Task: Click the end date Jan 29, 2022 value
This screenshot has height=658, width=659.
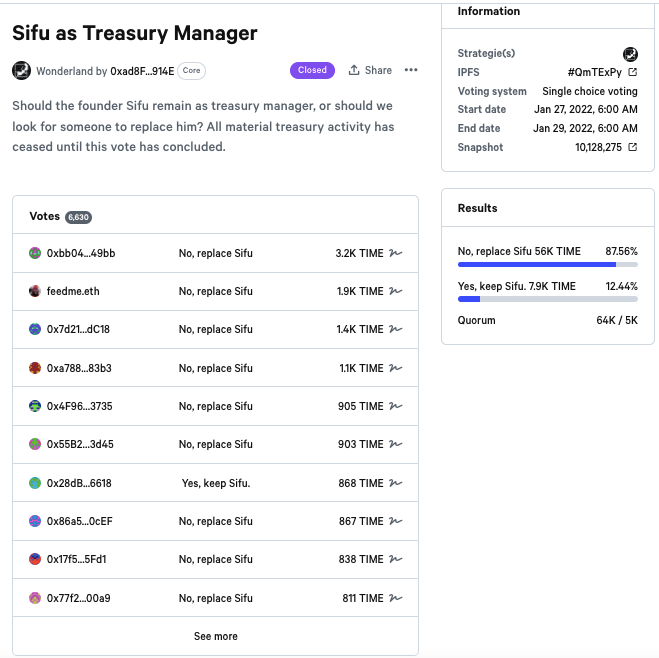Action: pos(585,128)
